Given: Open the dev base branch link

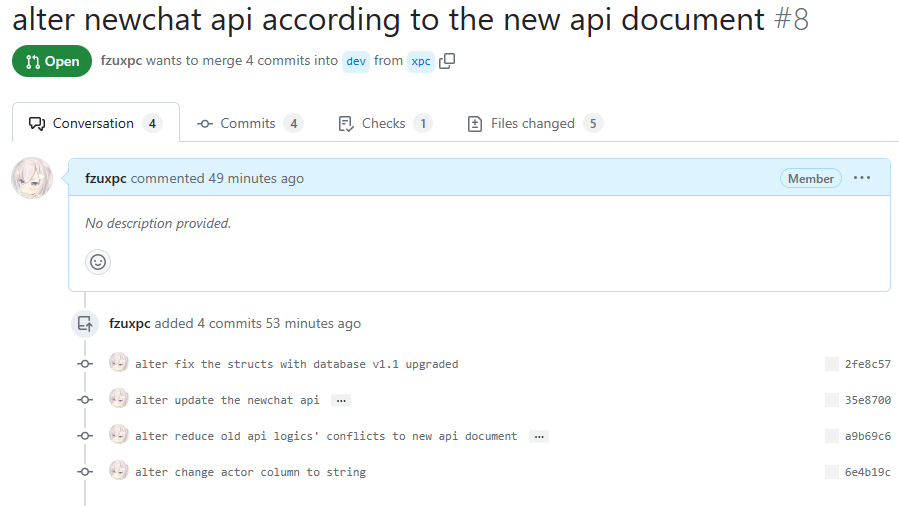Looking at the screenshot, I should click(356, 61).
